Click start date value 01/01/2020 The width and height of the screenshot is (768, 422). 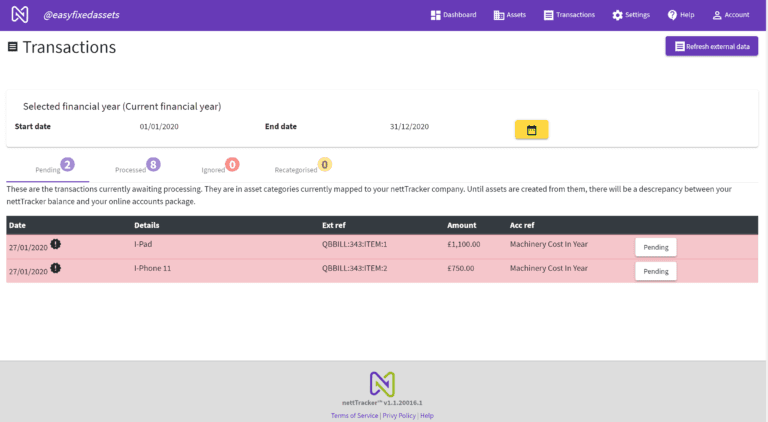159,126
